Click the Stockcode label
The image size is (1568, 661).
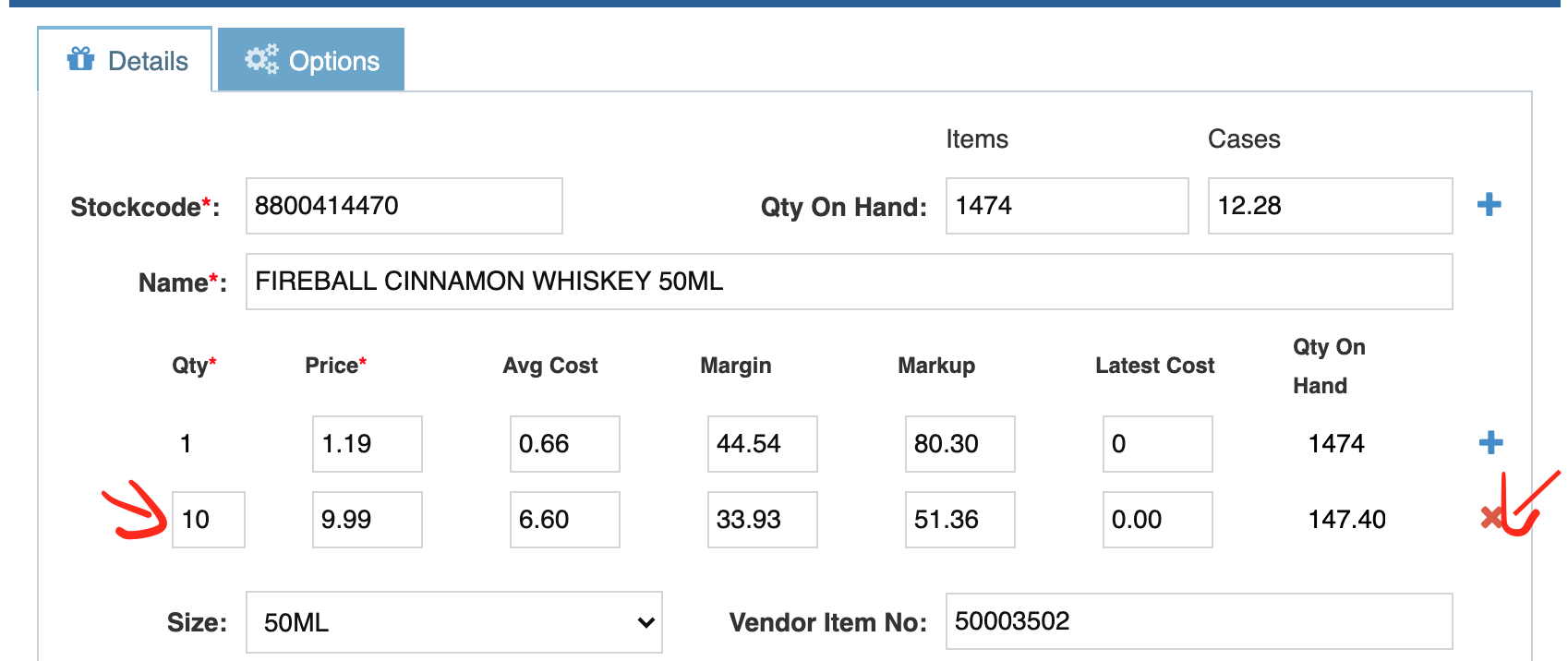coord(145,207)
